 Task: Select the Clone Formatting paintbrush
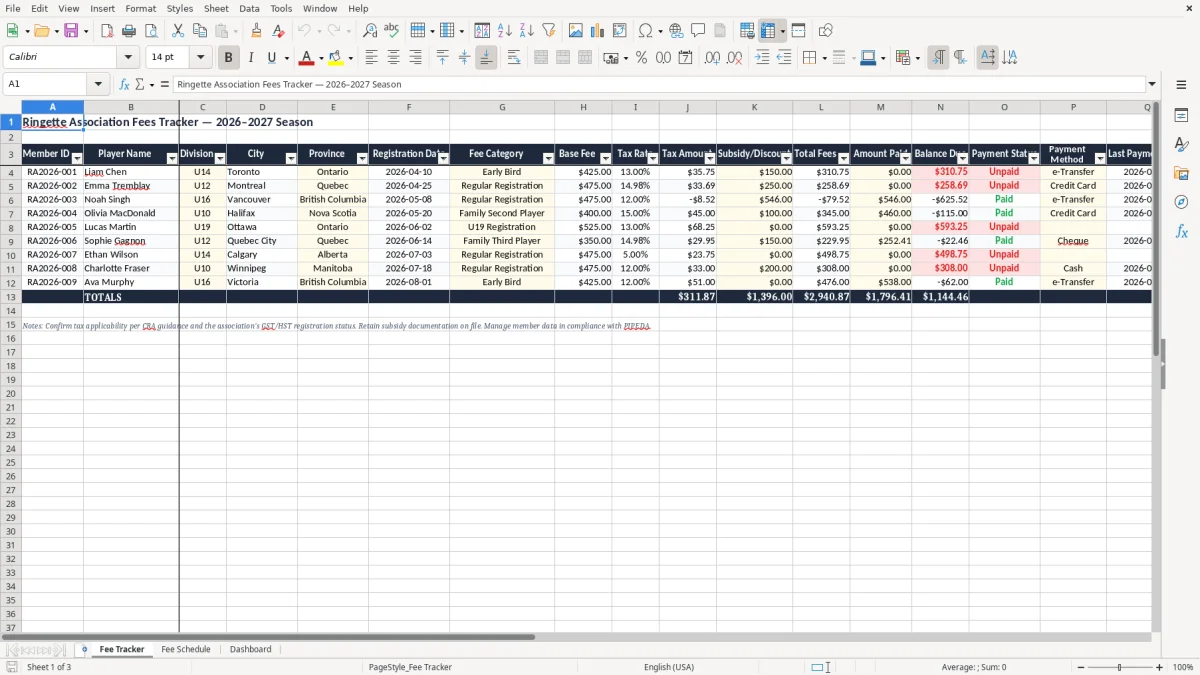tap(256, 31)
